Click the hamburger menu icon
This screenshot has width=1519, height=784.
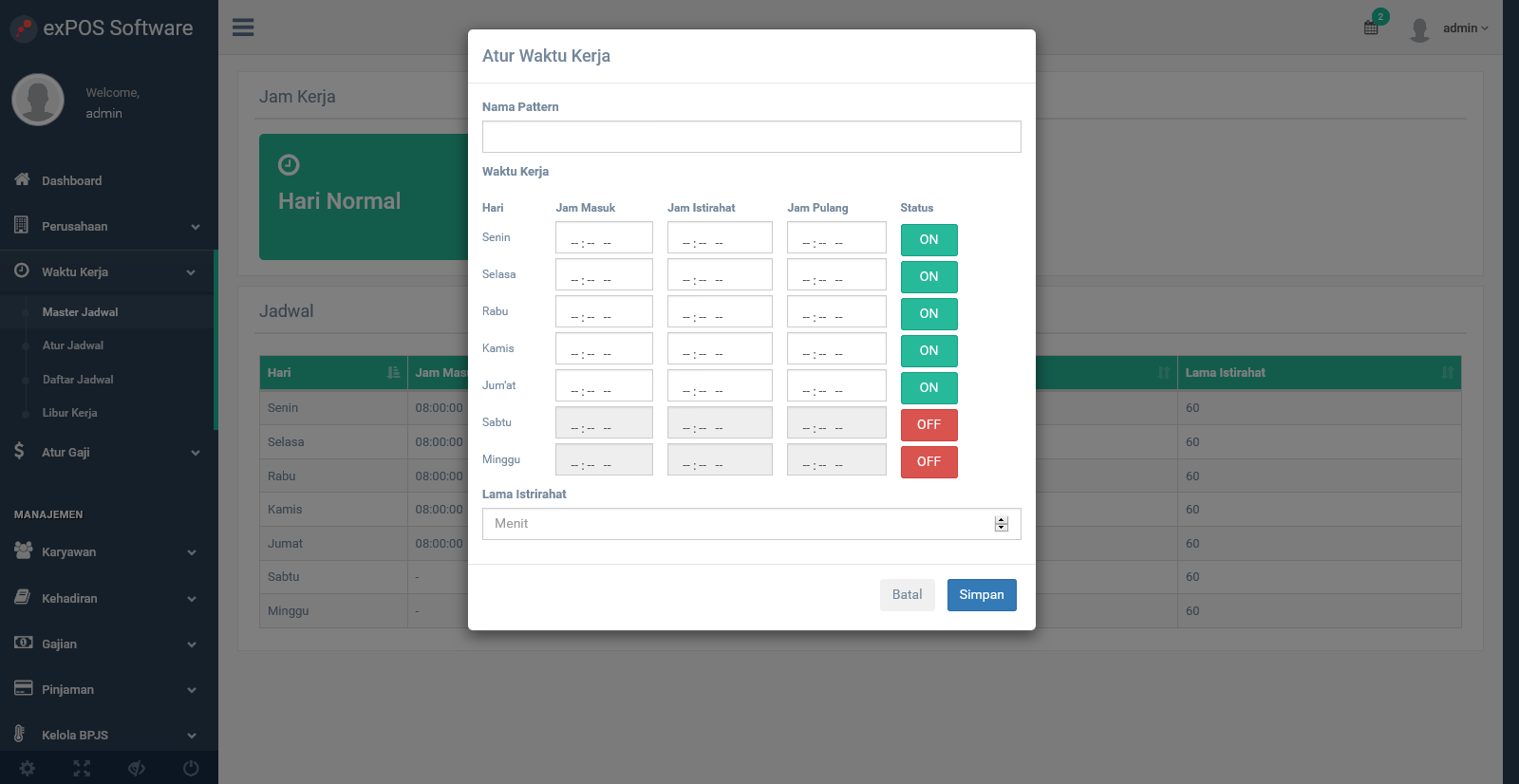(243, 28)
